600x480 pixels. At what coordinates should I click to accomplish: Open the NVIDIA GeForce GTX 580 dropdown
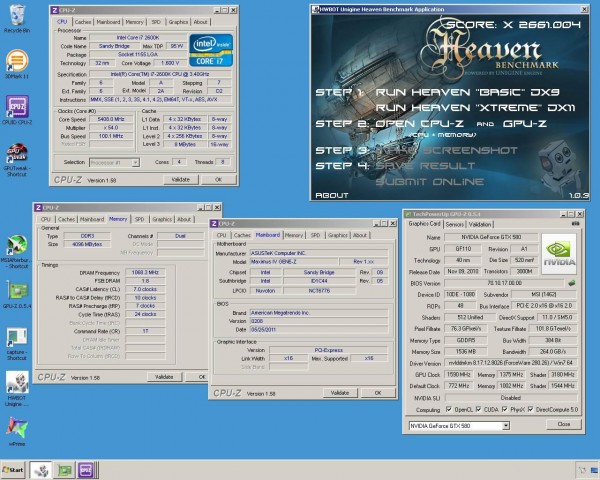pyautogui.click(x=459, y=426)
